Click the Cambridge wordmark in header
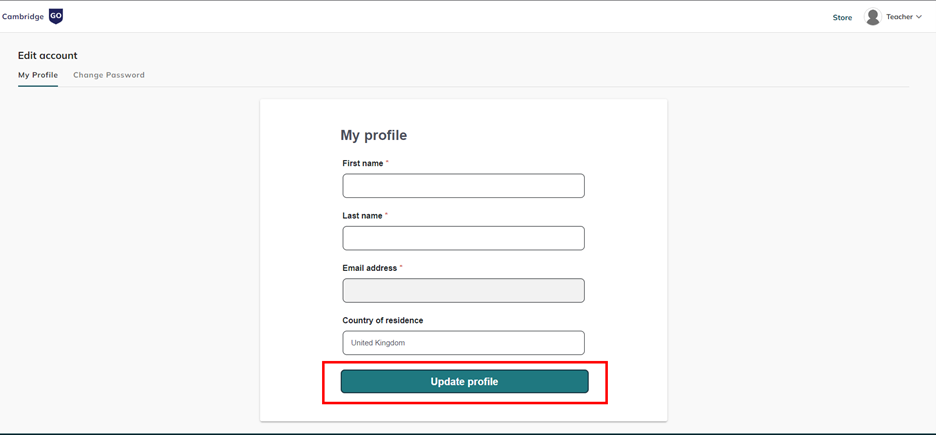Viewport: 936px width, 435px height. tap(23, 17)
